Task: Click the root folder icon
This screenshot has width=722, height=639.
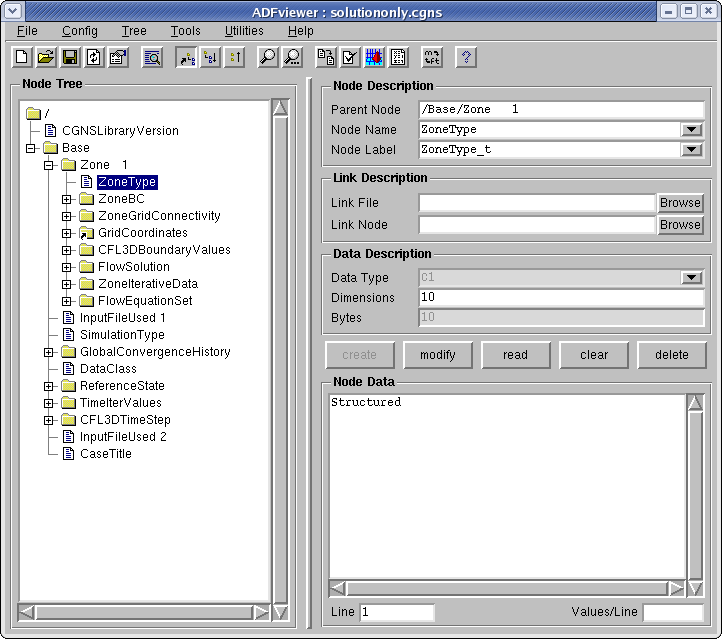Action: (x=34, y=113)
